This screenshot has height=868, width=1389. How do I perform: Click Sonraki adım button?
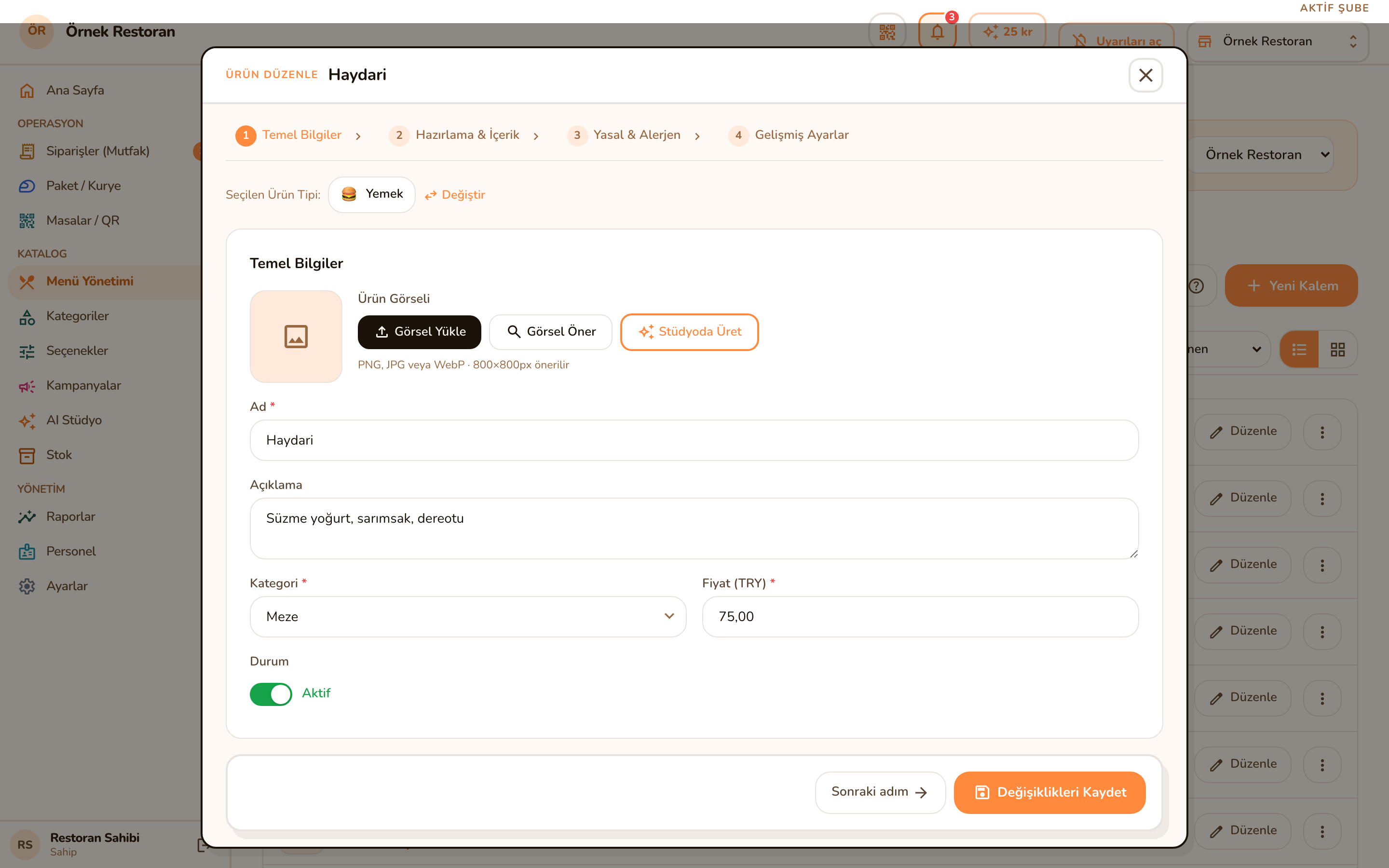click(x=880, y=792)
